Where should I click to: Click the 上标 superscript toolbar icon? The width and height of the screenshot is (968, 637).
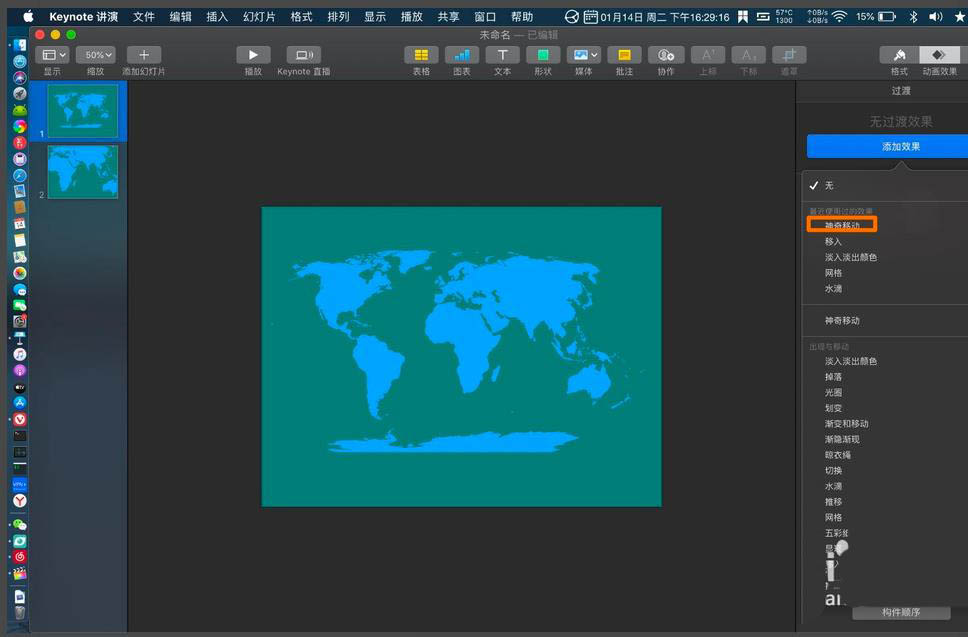point(707,55)
